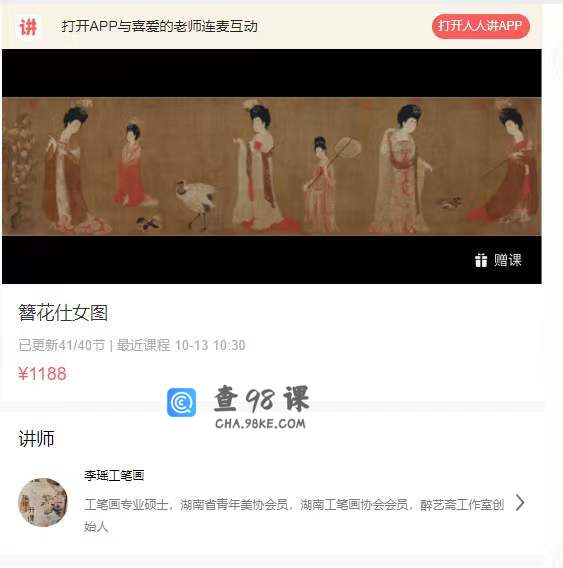Click the instructor bio starting 工笔画专业硕士
Screen dimensions: 563x568
tap(294, 515)
